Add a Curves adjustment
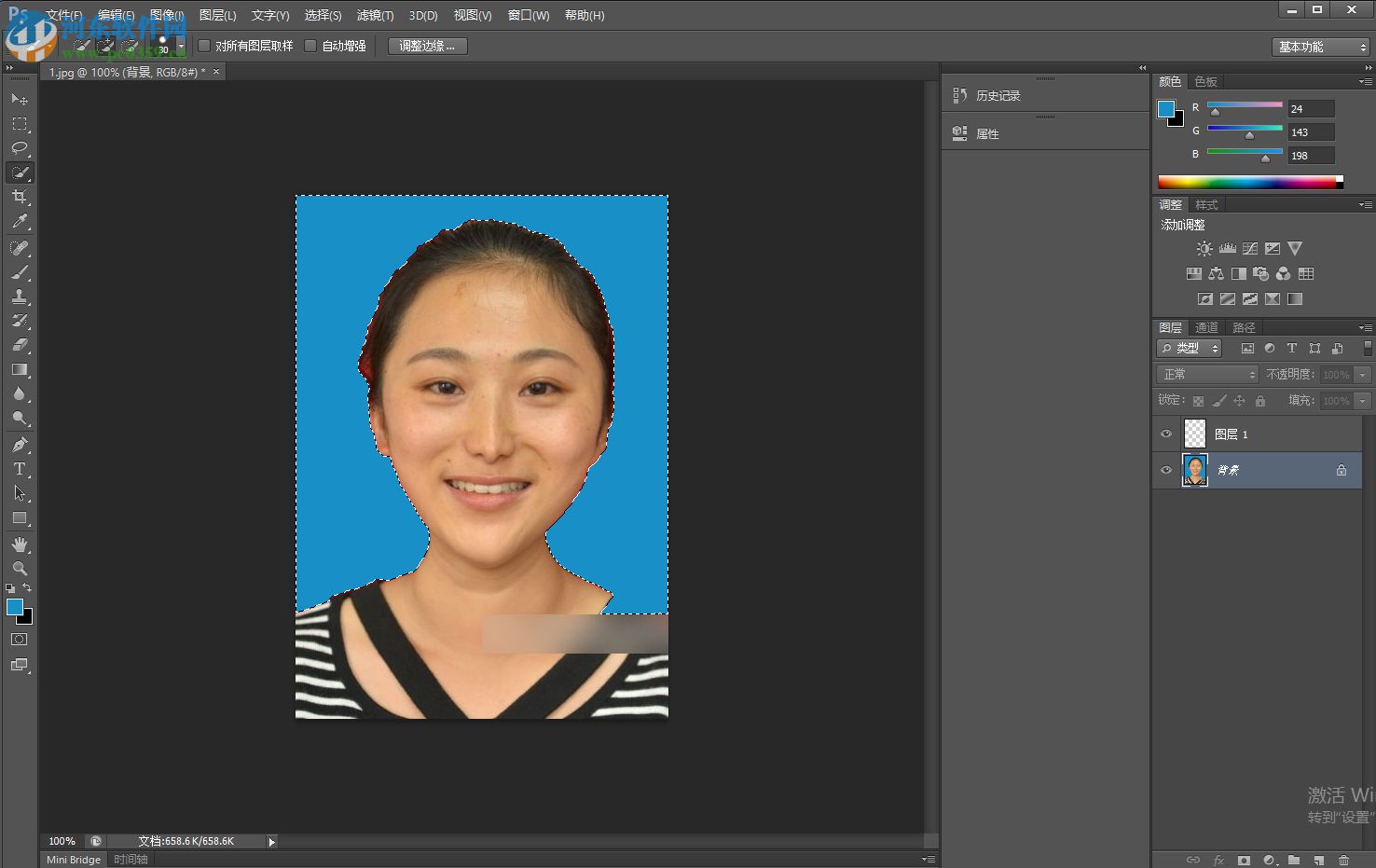Viewport: 1376px width, 868px height. (1249, 249)
